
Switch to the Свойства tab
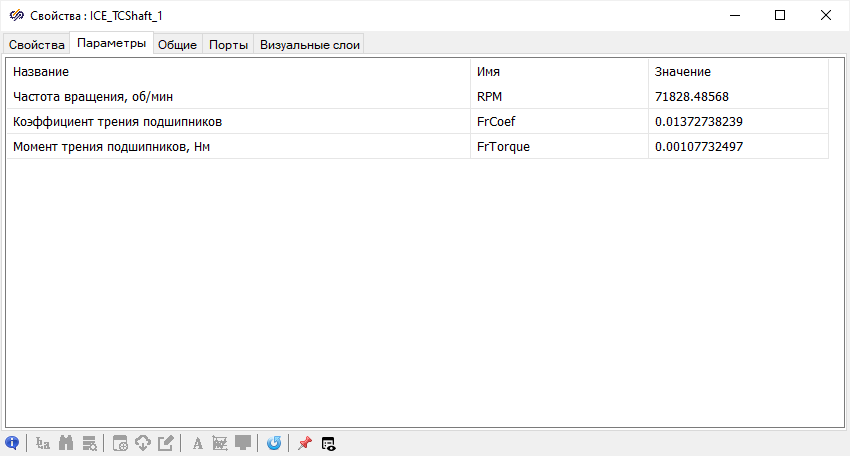coord(36,44)
